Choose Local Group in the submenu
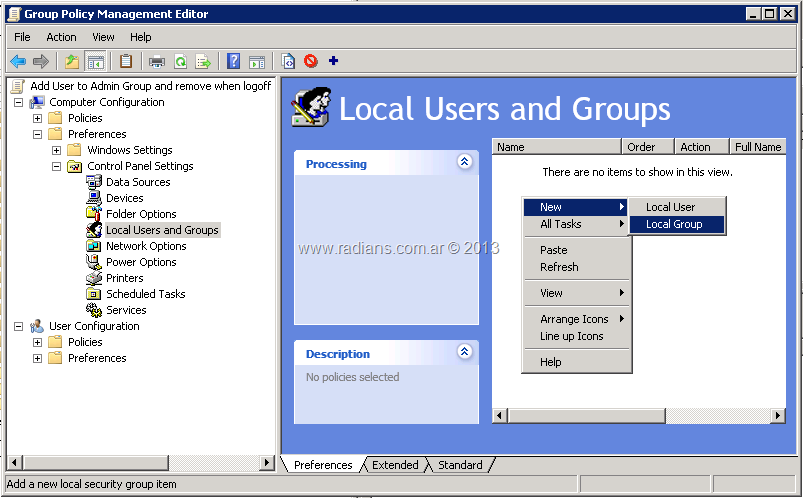Viewport: 803px width, 498px height. point(674,224)
